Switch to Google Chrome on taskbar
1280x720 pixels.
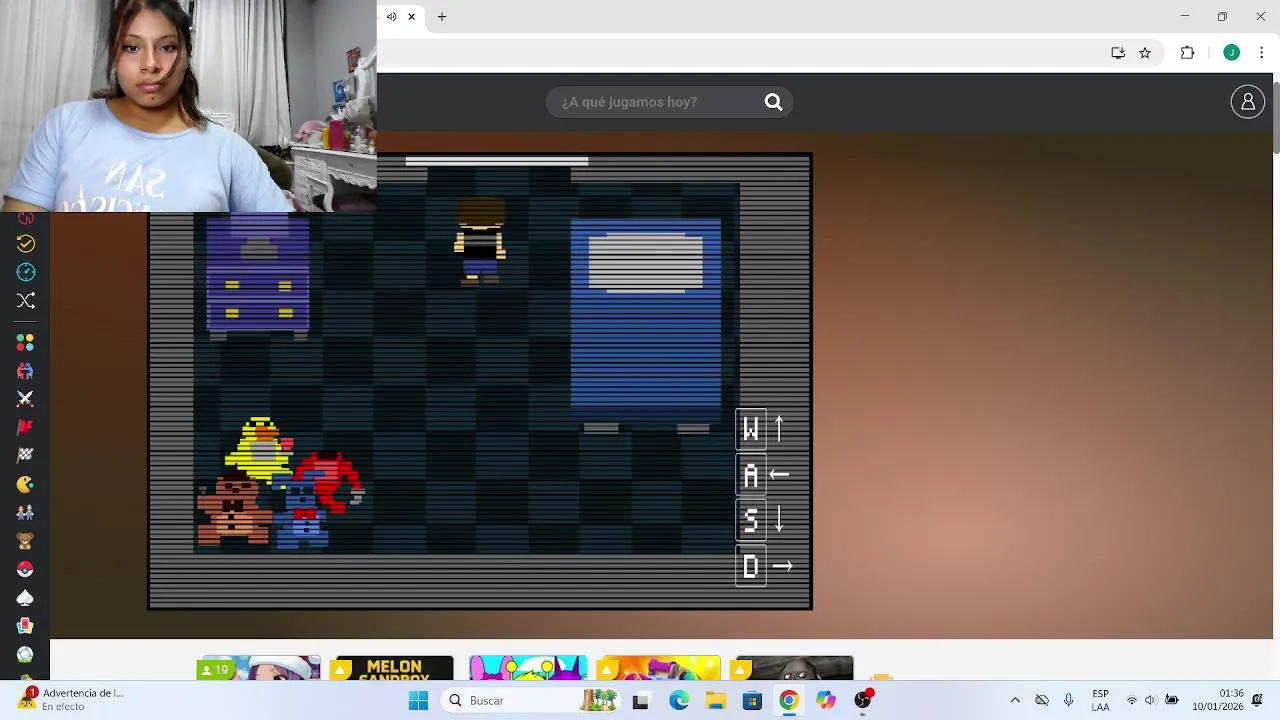click(789, 700)
